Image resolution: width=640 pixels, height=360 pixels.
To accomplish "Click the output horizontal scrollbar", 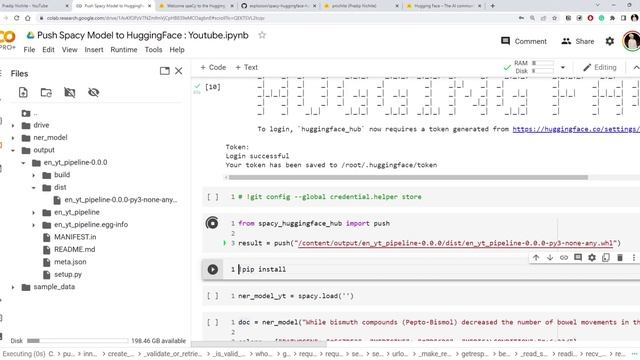I will (x=408, y=178).
